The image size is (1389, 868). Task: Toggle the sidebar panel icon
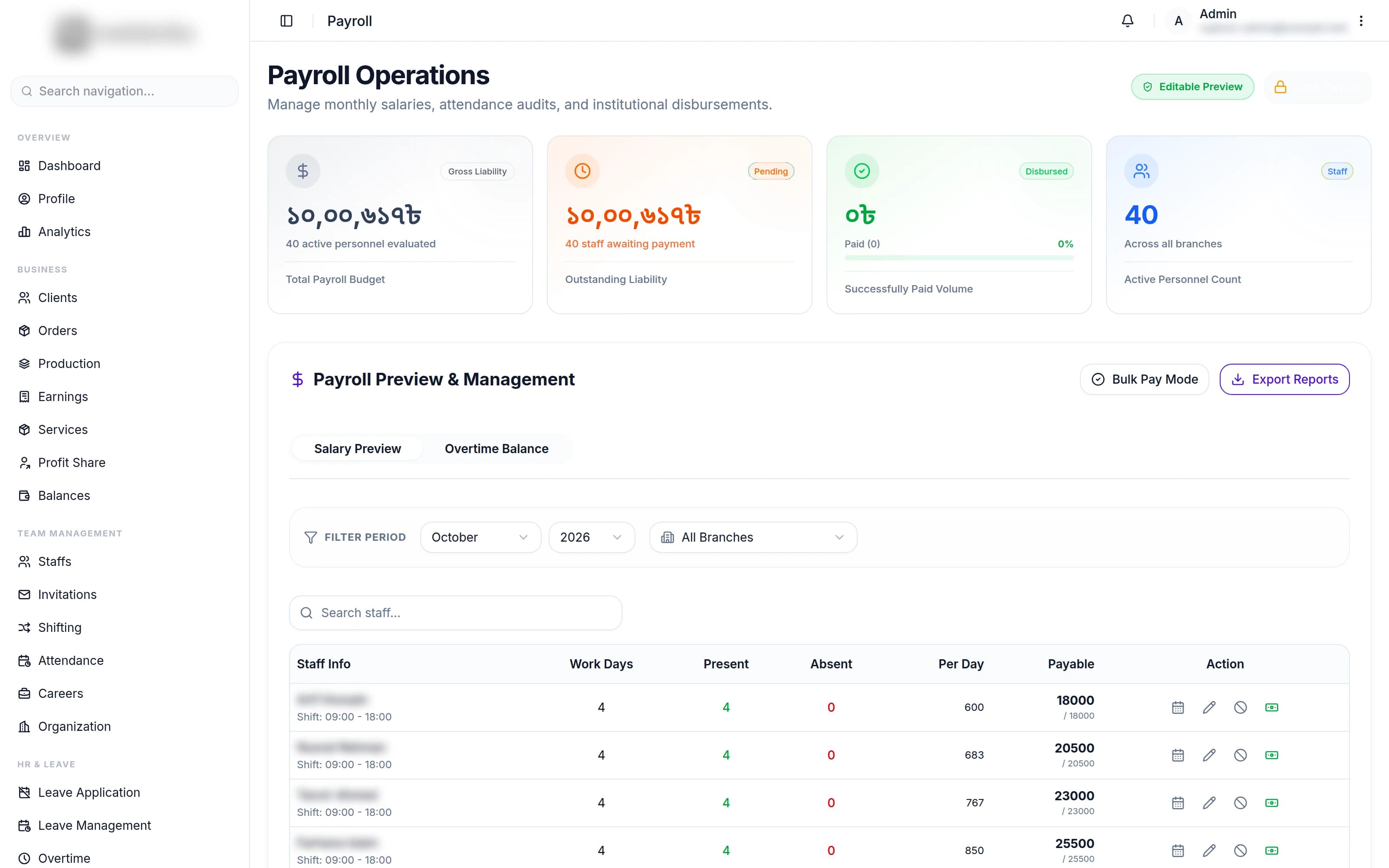(286, 21)
